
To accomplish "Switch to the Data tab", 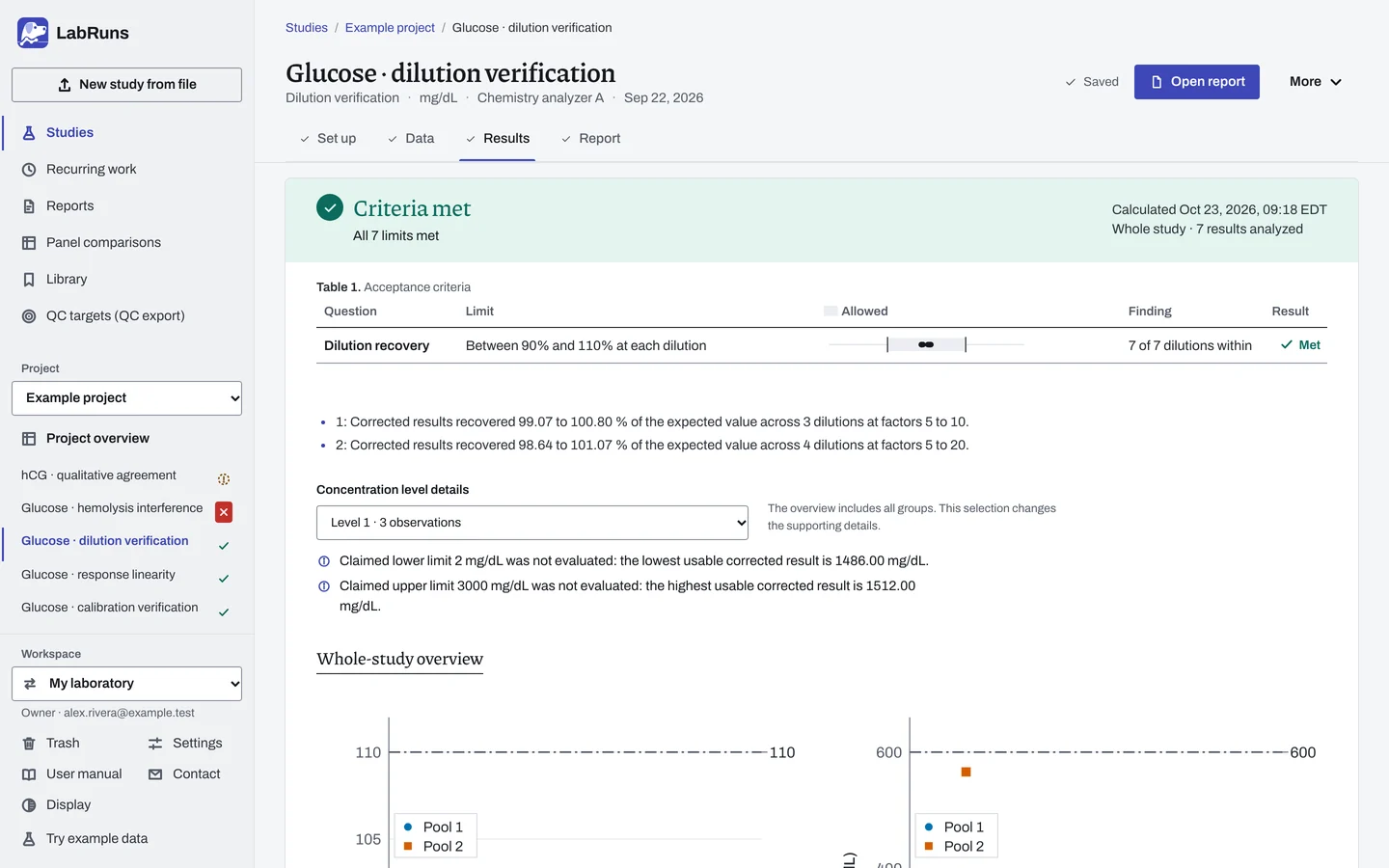I will (411, 139).
